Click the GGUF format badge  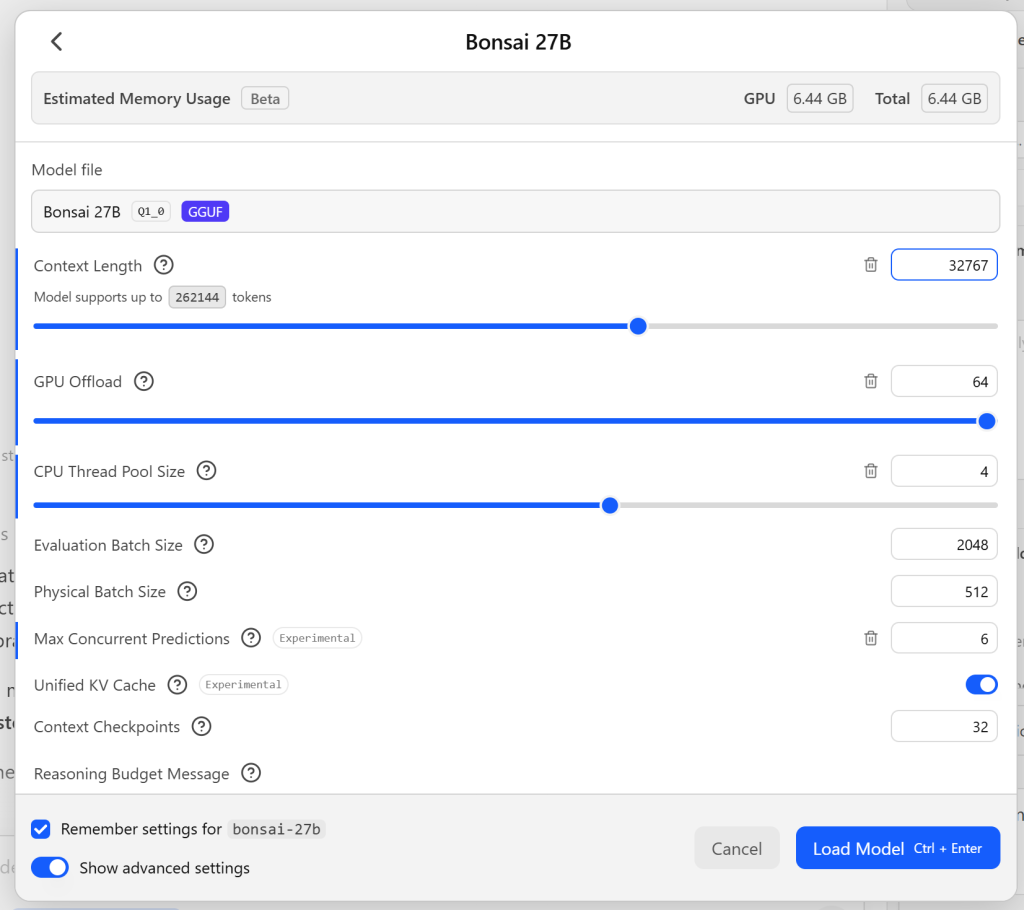(x=205, y=212)
